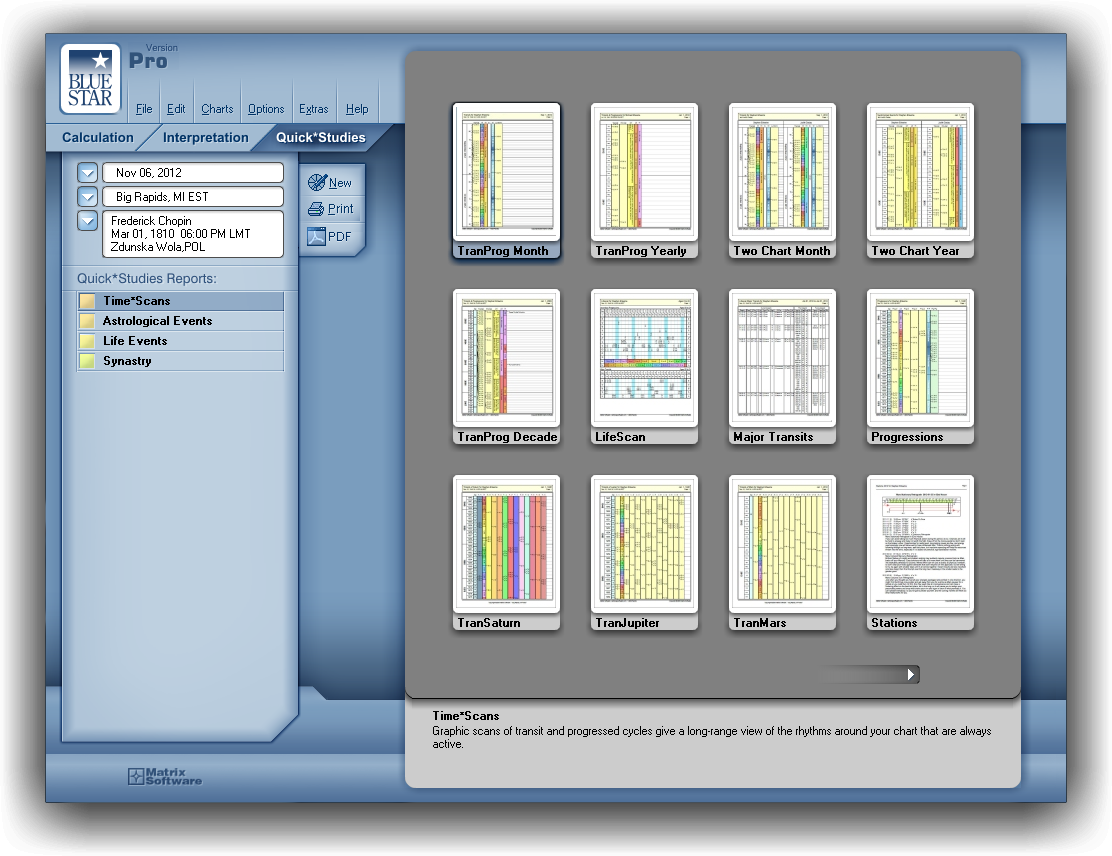Click the New button label

(x=340, y=183)
